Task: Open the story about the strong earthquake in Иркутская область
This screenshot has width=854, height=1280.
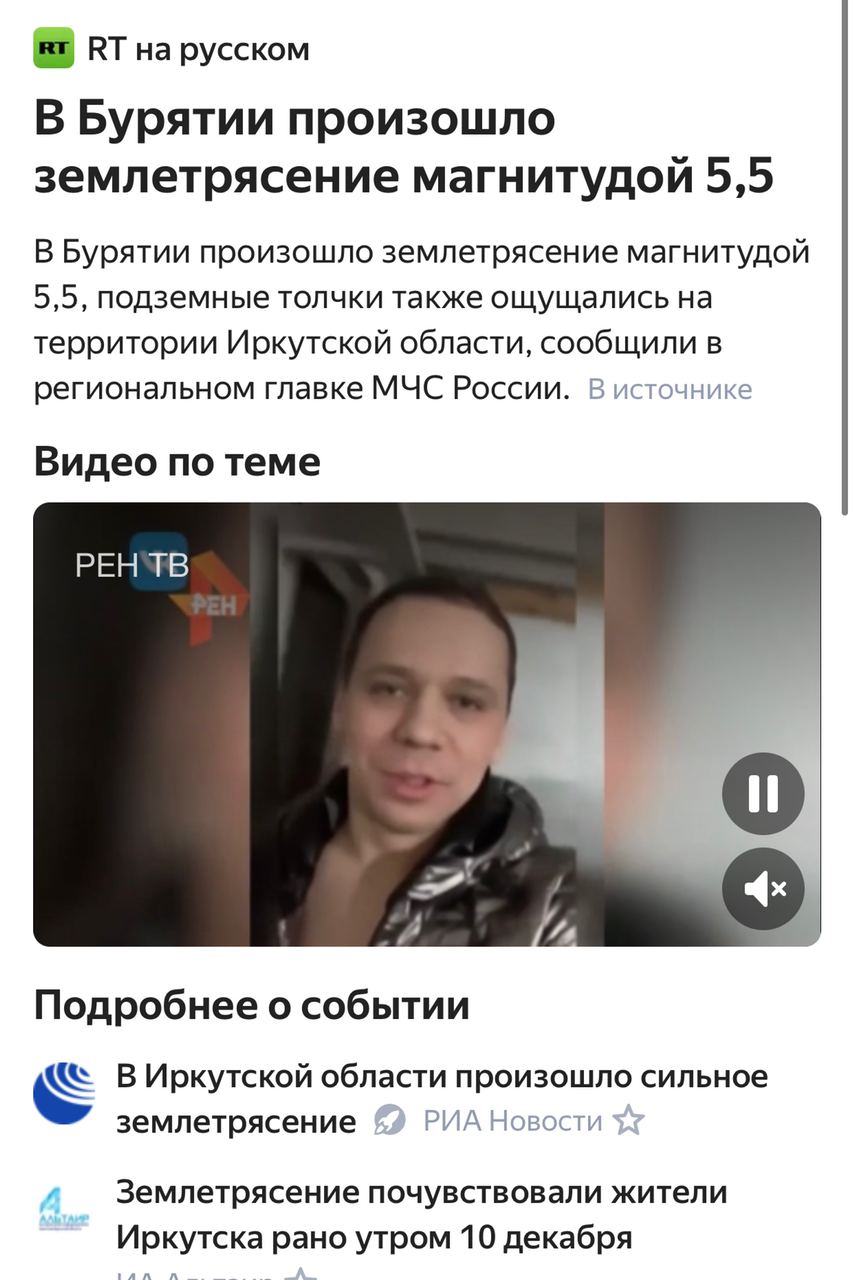Action: 442,1098
